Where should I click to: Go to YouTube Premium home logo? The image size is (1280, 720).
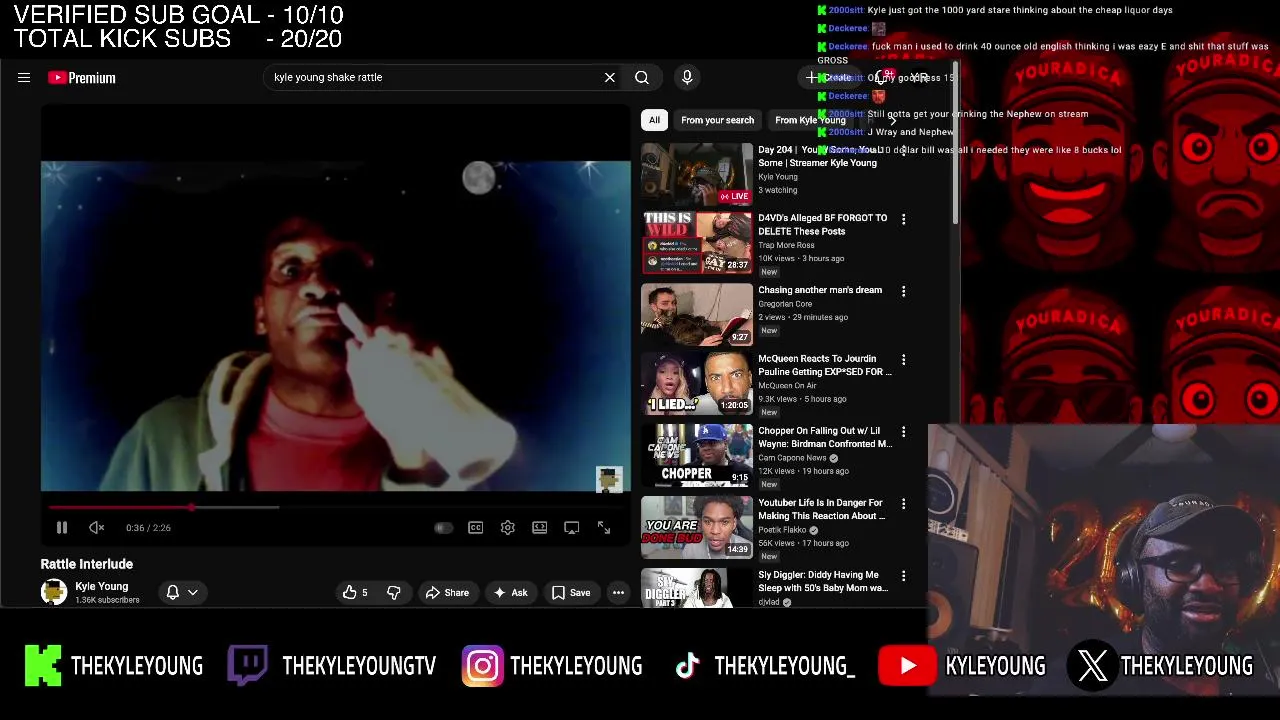coord(82,77)
